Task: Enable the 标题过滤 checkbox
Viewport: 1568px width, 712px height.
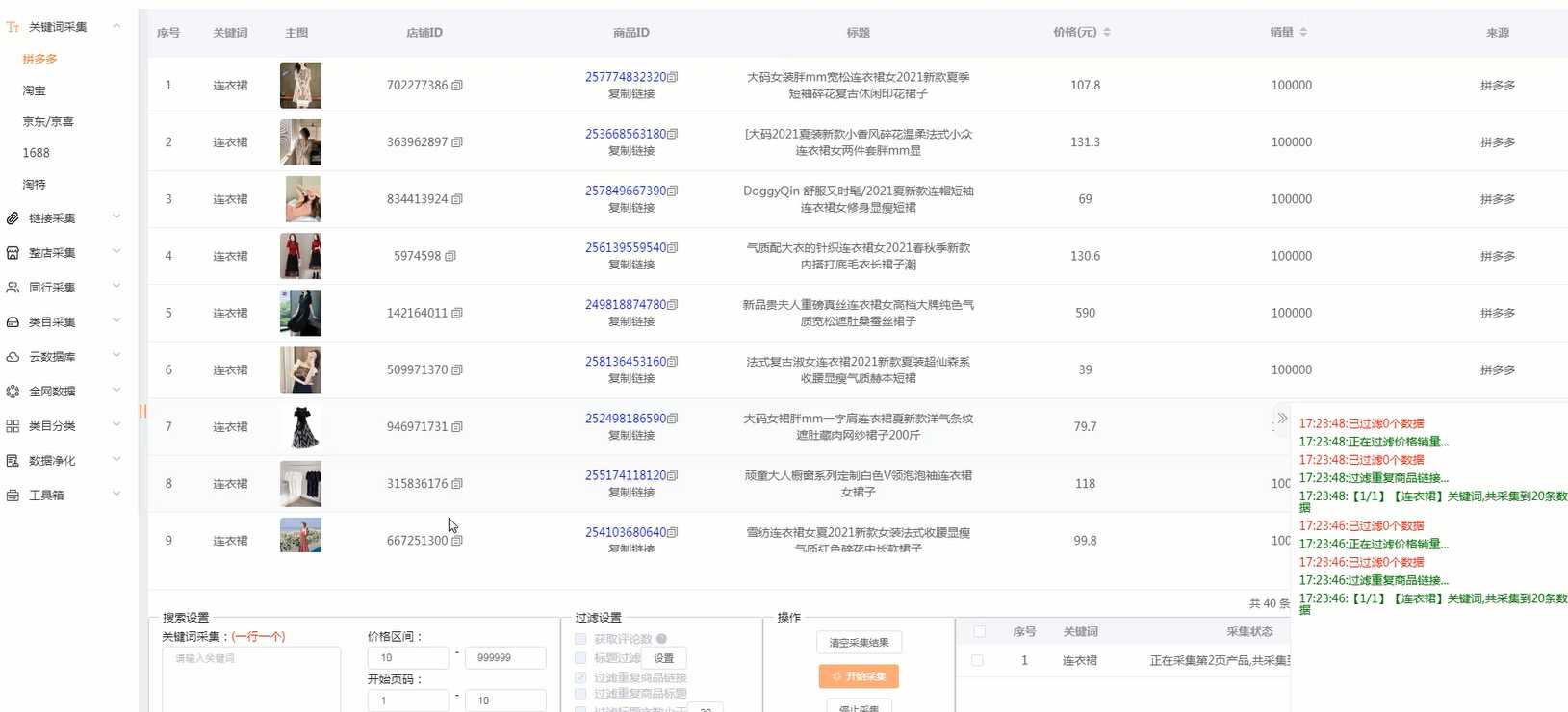Action: point(580,658)
